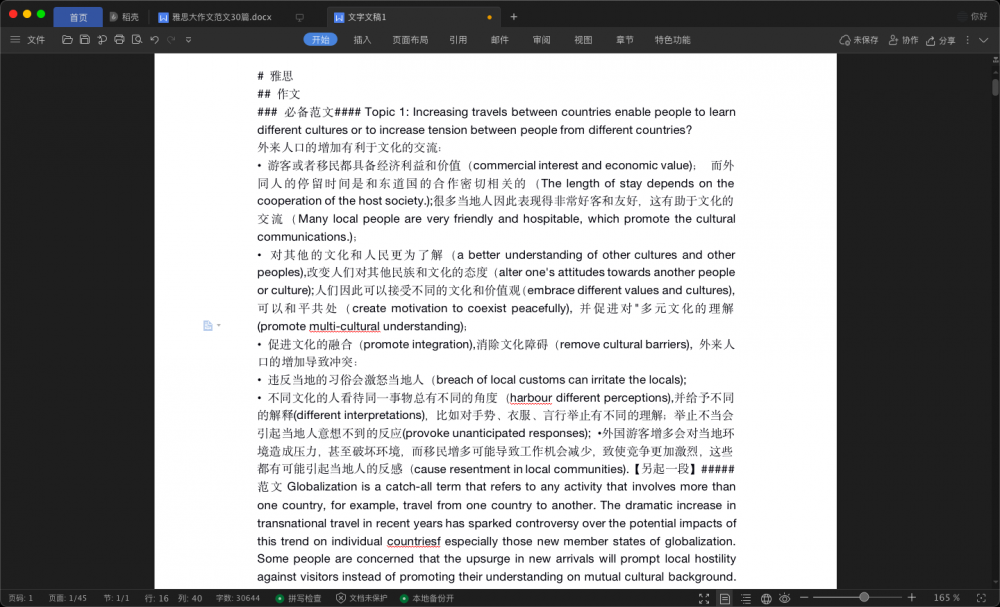Expand the quick access toolbar dropdown
This screenshot has width=1000, height=607.
pyautogui.click(x=188, y=40)
